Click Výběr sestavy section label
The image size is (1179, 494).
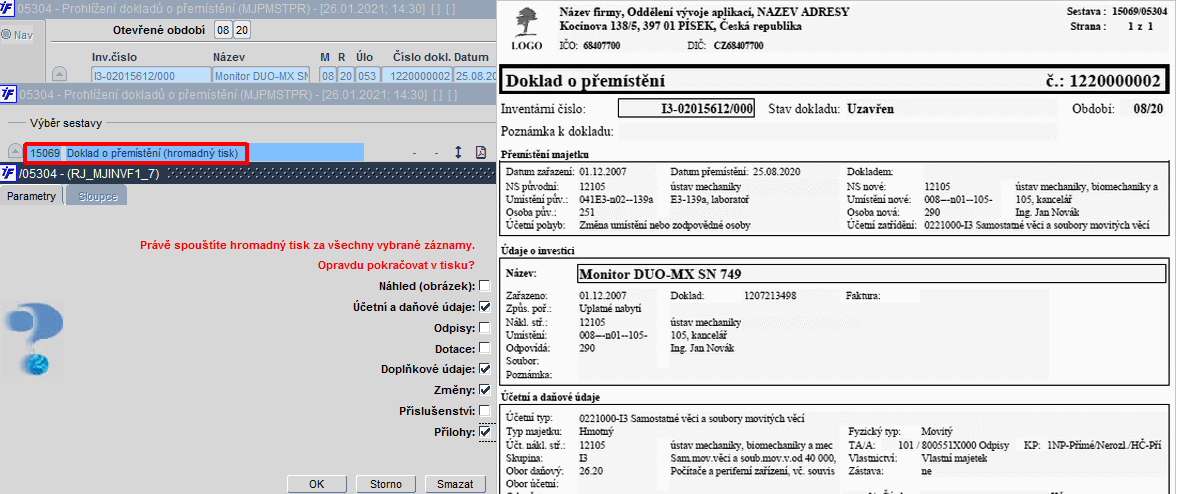point(65,123)
